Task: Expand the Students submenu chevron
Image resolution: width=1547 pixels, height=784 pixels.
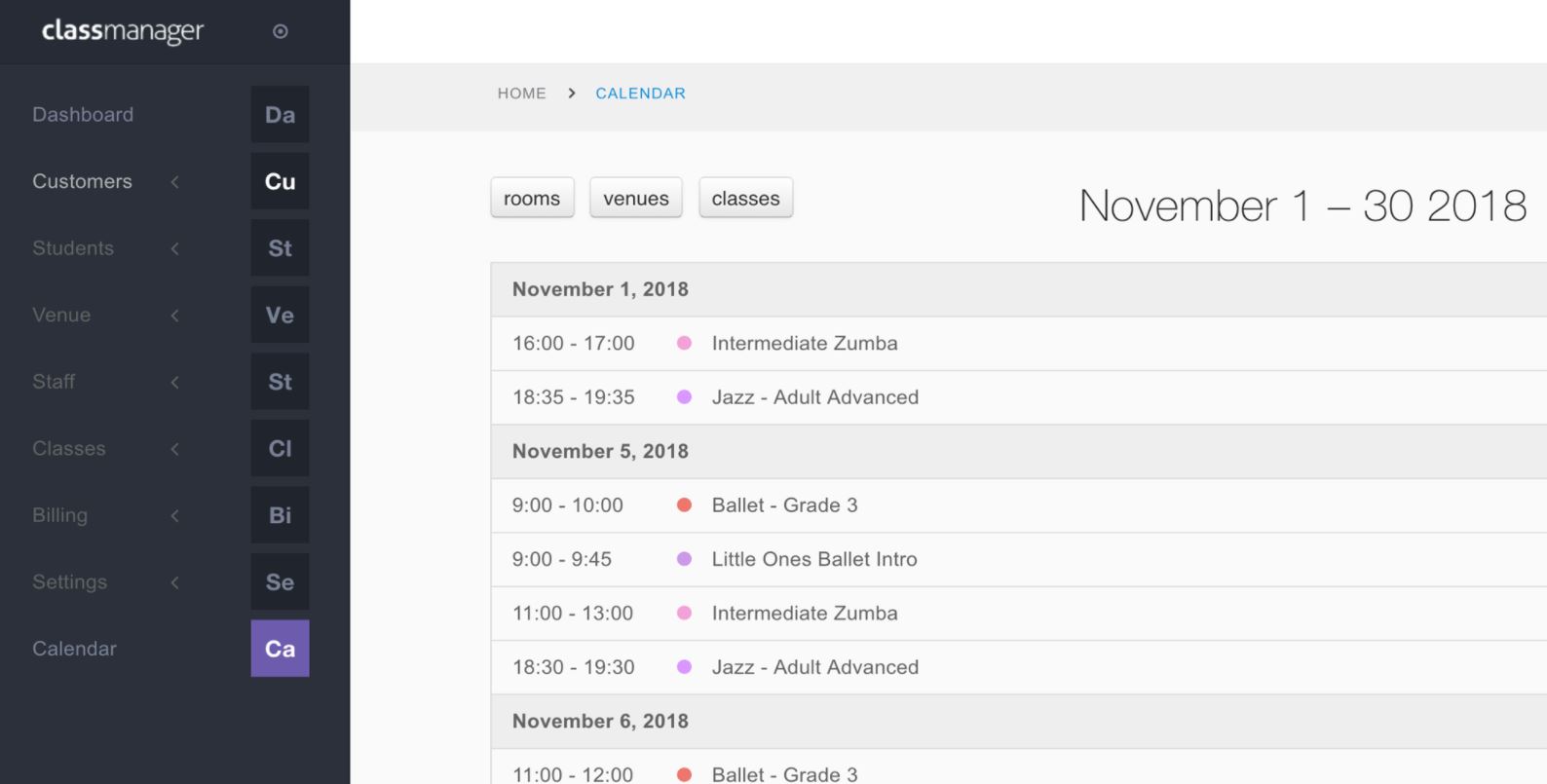Action: coord(175,248)
